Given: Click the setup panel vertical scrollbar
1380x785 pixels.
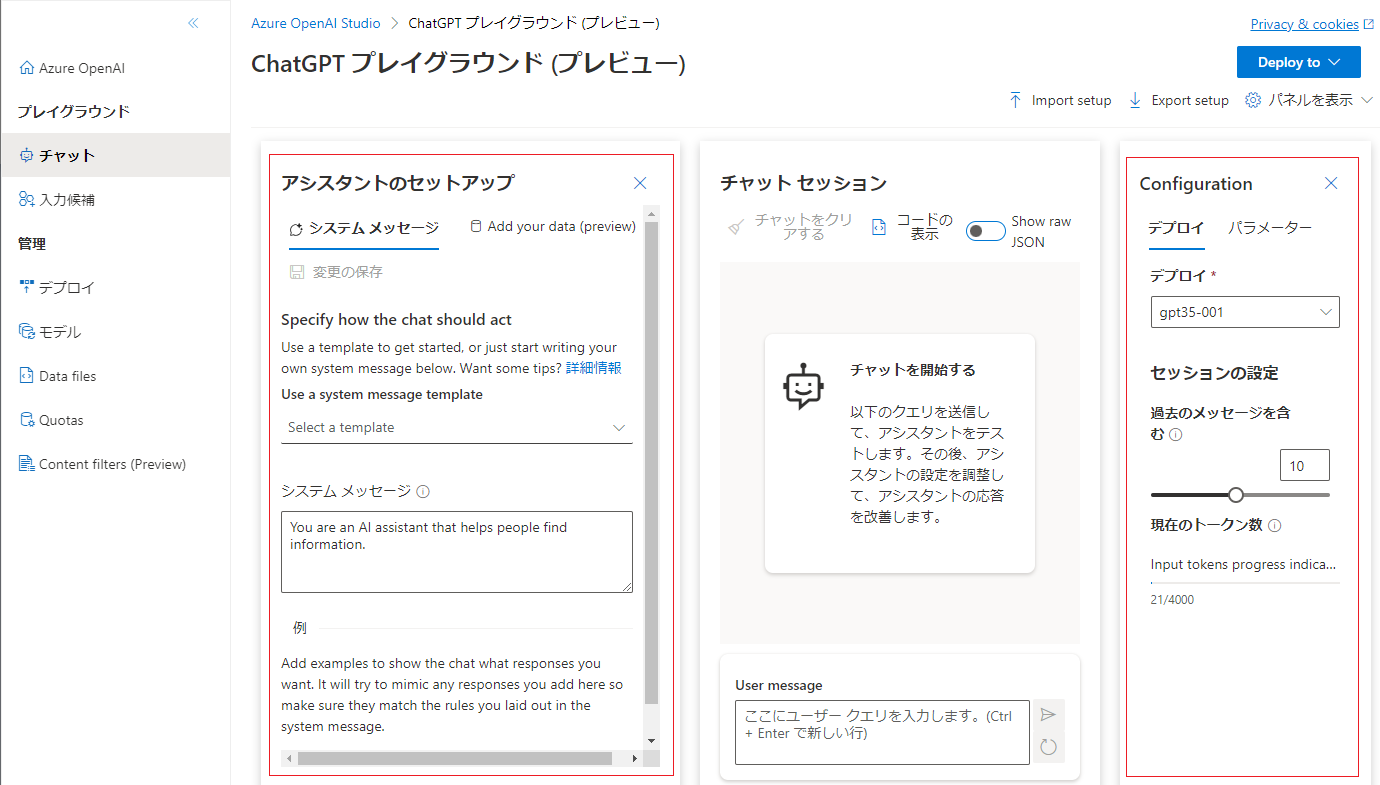Looking at the screenshot, I should pyautogui.click(x=652, y=462).
